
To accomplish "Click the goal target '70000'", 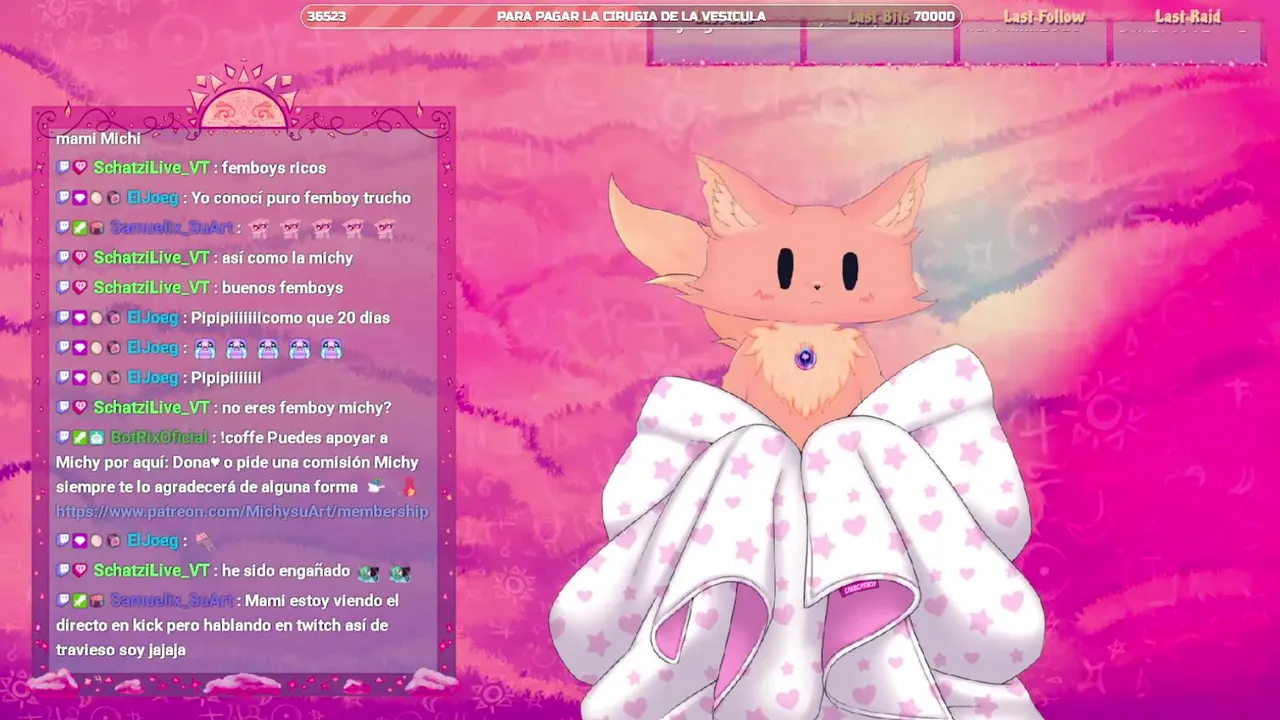I will point(934,17).
